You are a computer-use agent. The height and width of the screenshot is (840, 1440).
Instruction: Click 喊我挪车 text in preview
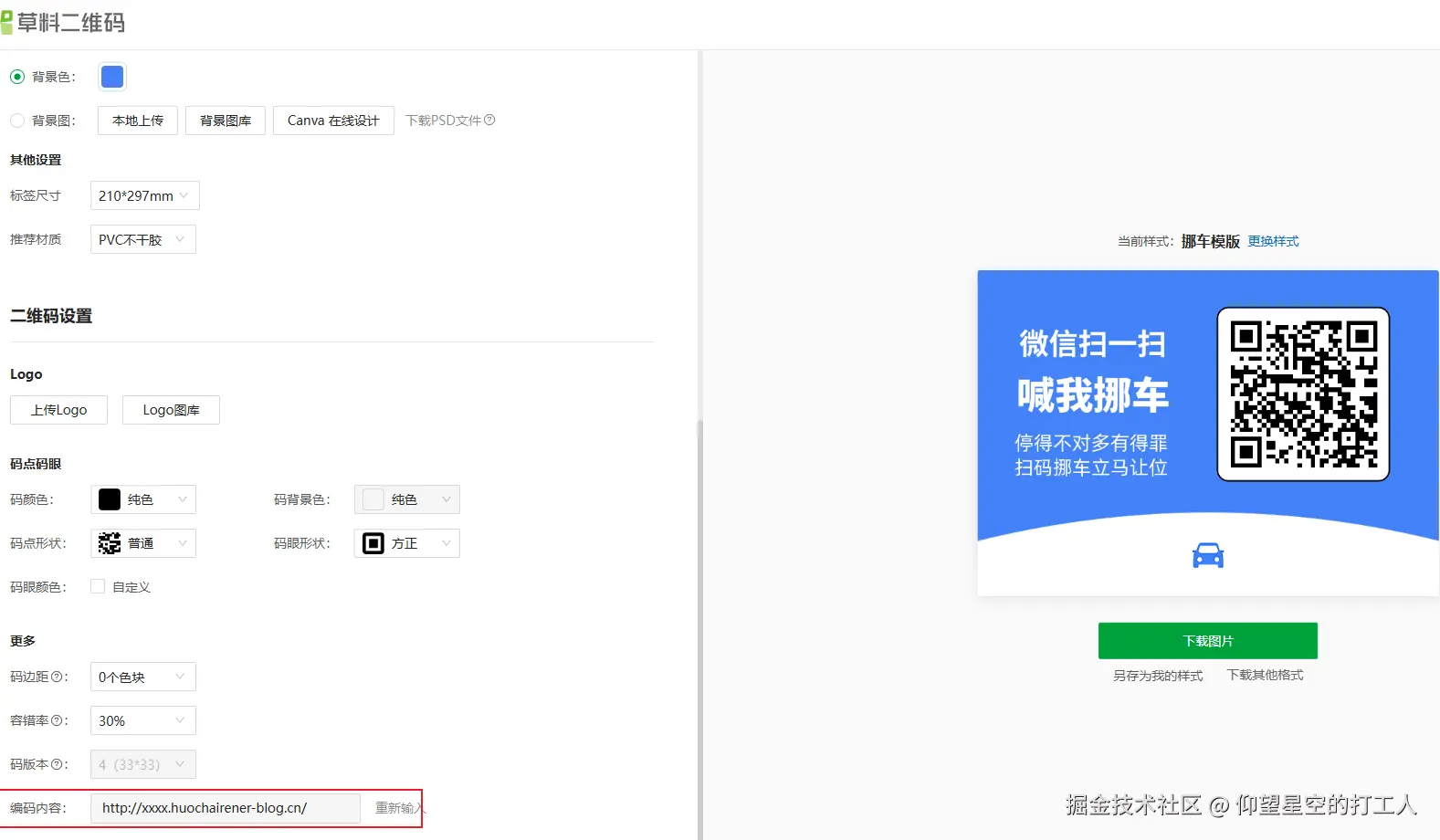1093,395
